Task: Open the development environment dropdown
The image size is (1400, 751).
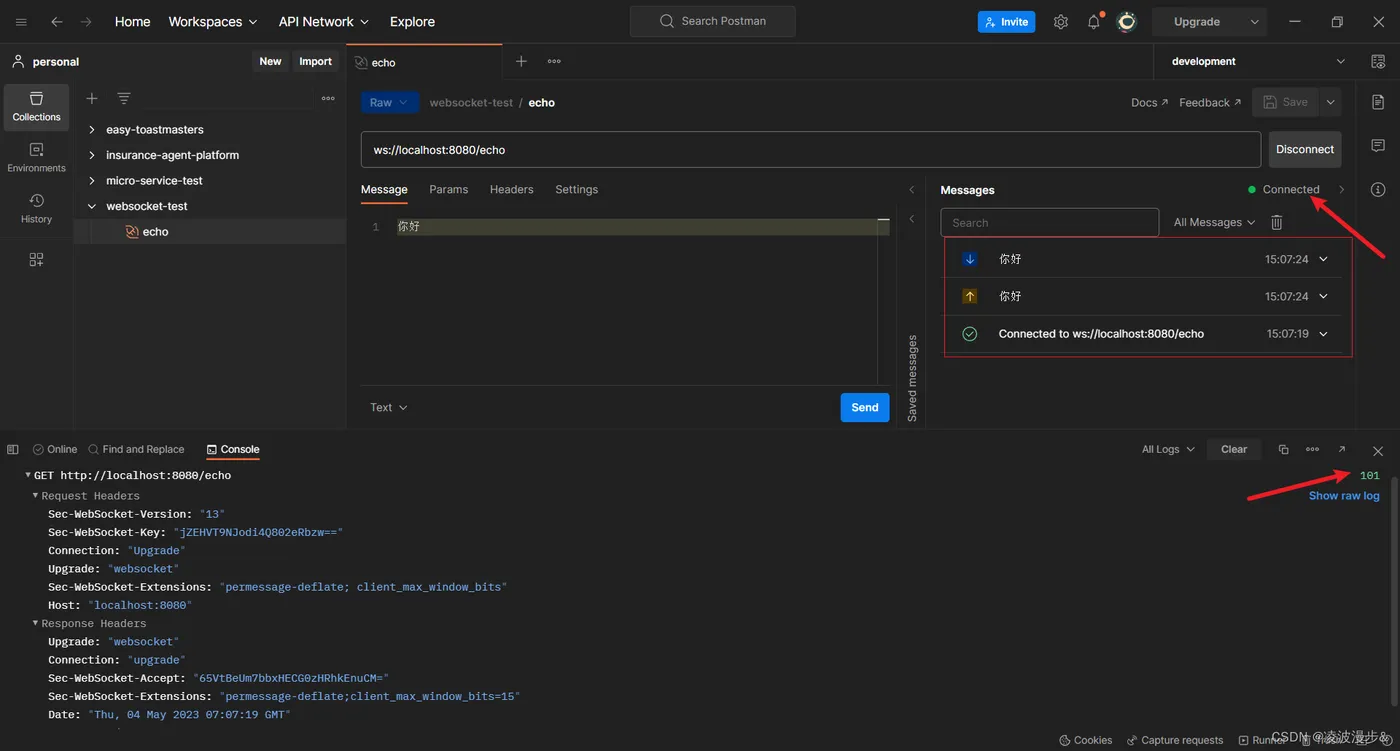Action: click(x=1258, y=62)
